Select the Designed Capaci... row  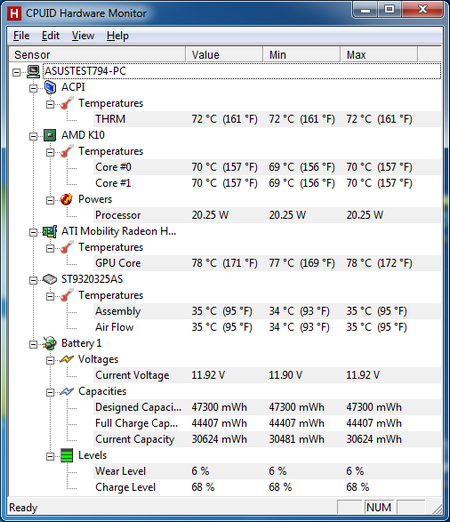267,407
